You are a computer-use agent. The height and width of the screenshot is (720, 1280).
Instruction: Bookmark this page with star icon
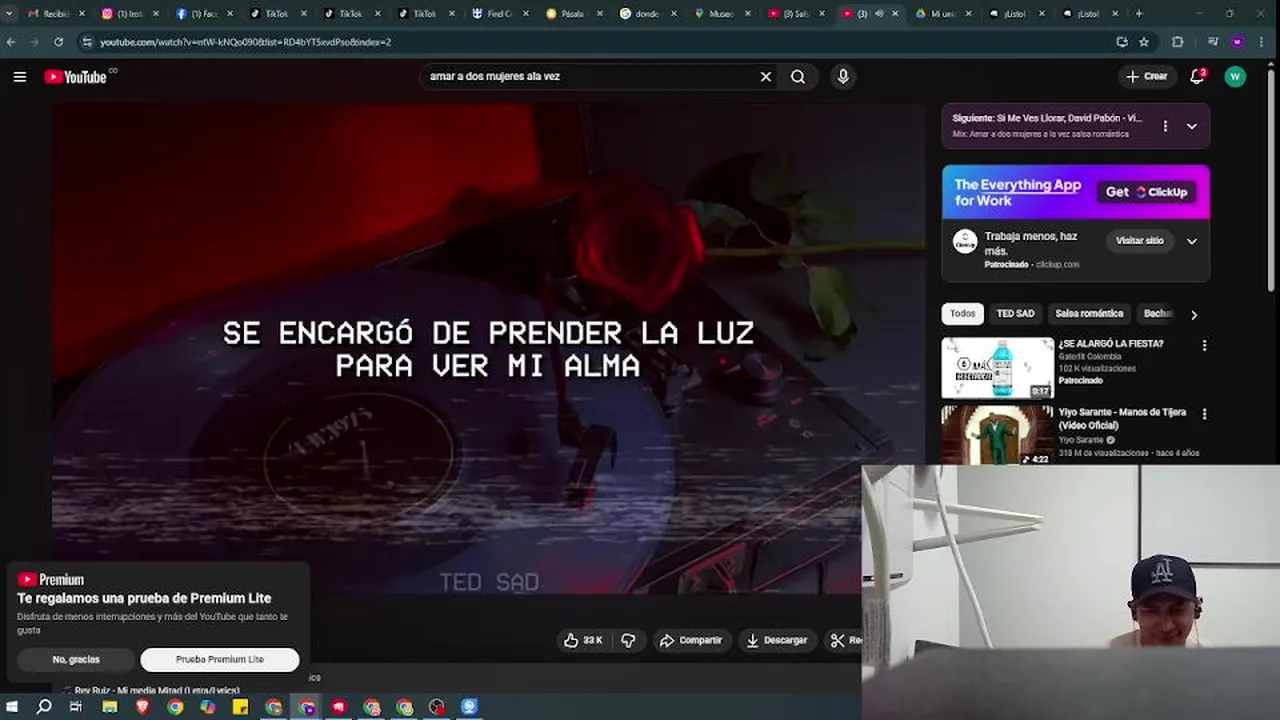[1144, 42]
